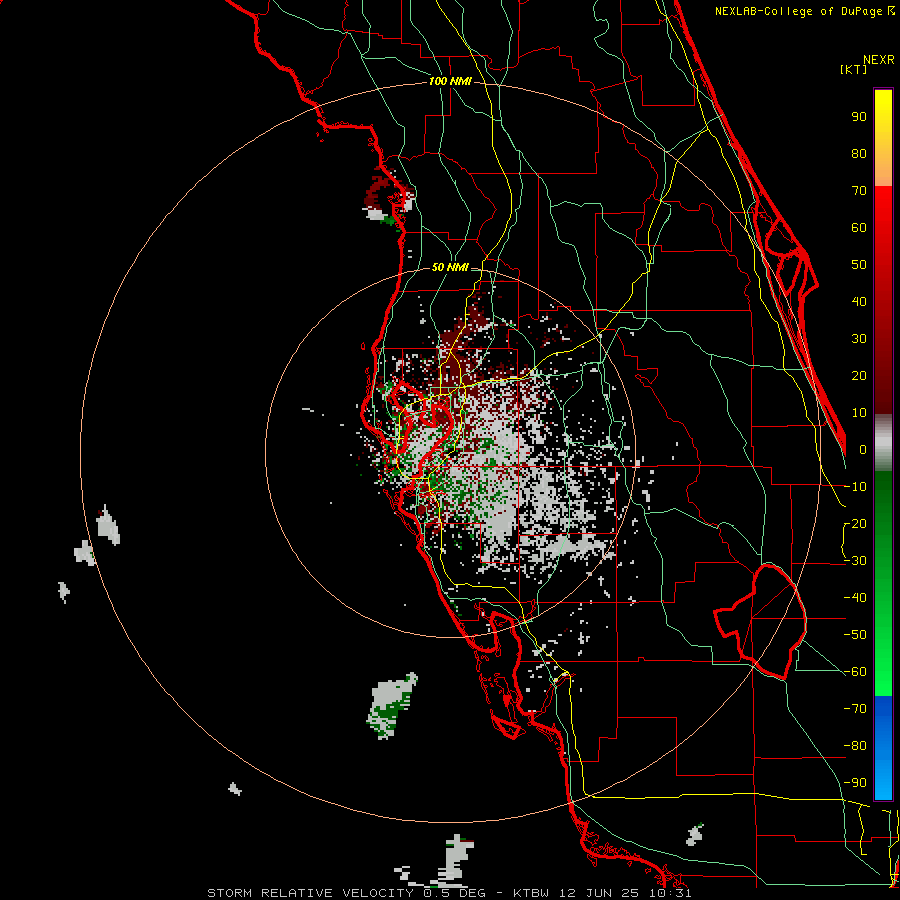Viewport: 900px width, 900px height.
Task: Click the -90 value on the velocity scale
Action: tap(855, 783)
